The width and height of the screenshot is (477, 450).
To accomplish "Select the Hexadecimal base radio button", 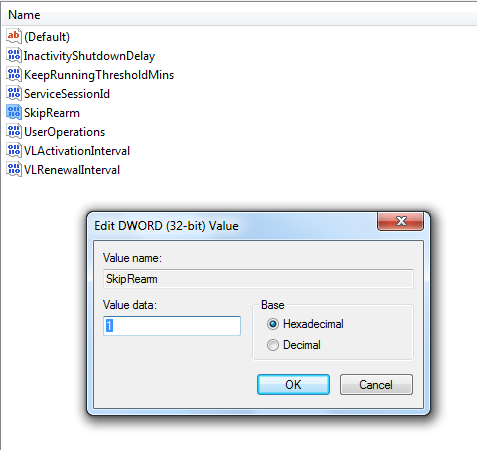I will pos(273,324).
